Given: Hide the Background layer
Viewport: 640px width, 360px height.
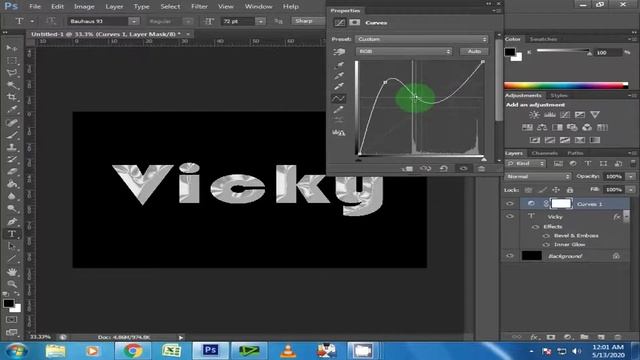Looking at the screenshot, I should pos(510,256).
